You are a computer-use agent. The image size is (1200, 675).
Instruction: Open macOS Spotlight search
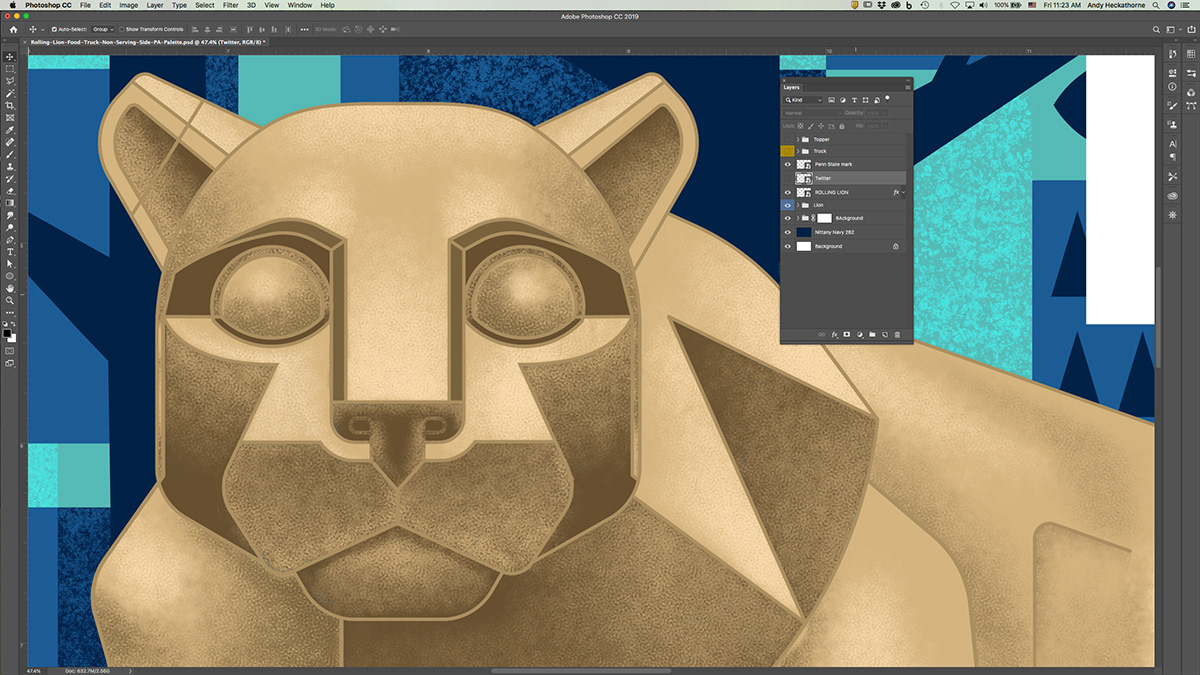click(1156, 5)
